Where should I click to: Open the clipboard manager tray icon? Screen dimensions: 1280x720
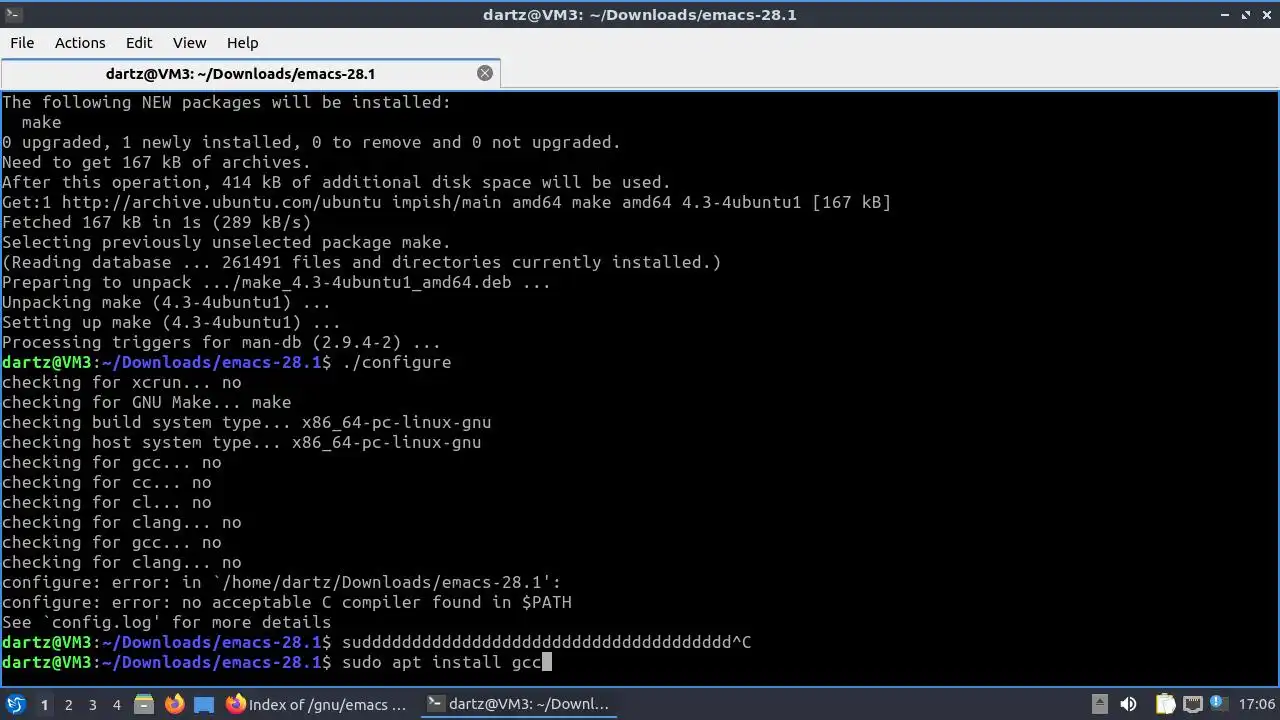pyautogui.click(x=1165, y=704)
